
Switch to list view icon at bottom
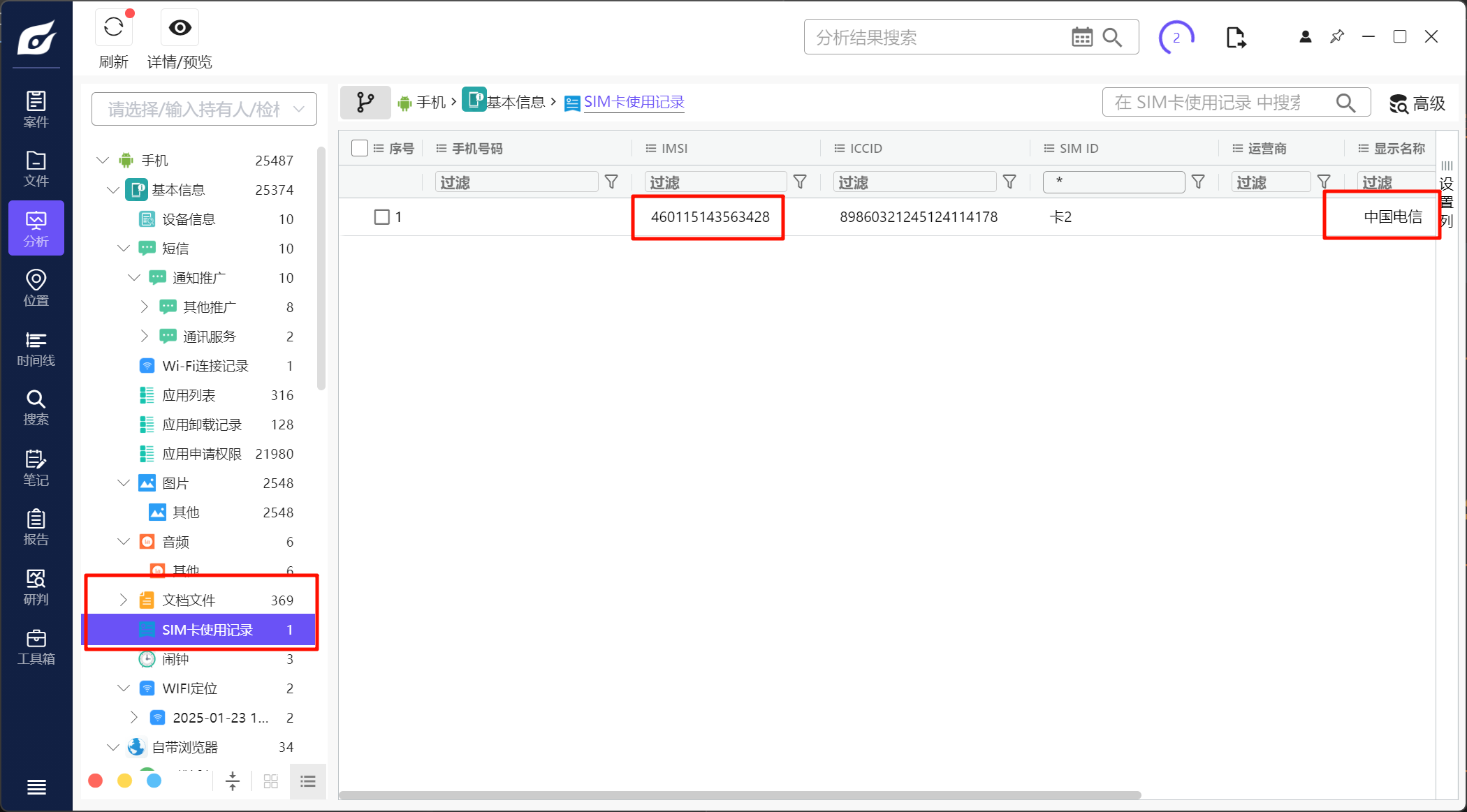point(308,781)
